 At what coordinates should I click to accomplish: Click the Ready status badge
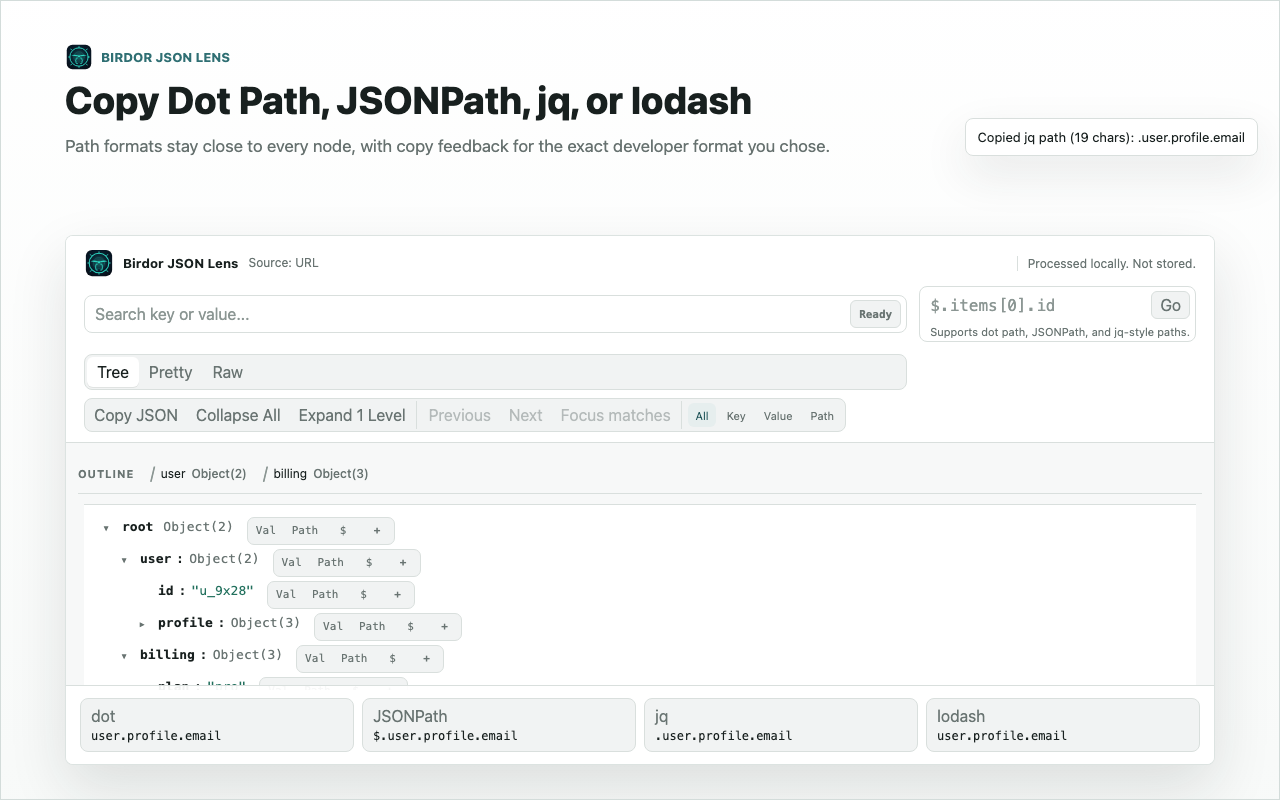coord(875,314)
